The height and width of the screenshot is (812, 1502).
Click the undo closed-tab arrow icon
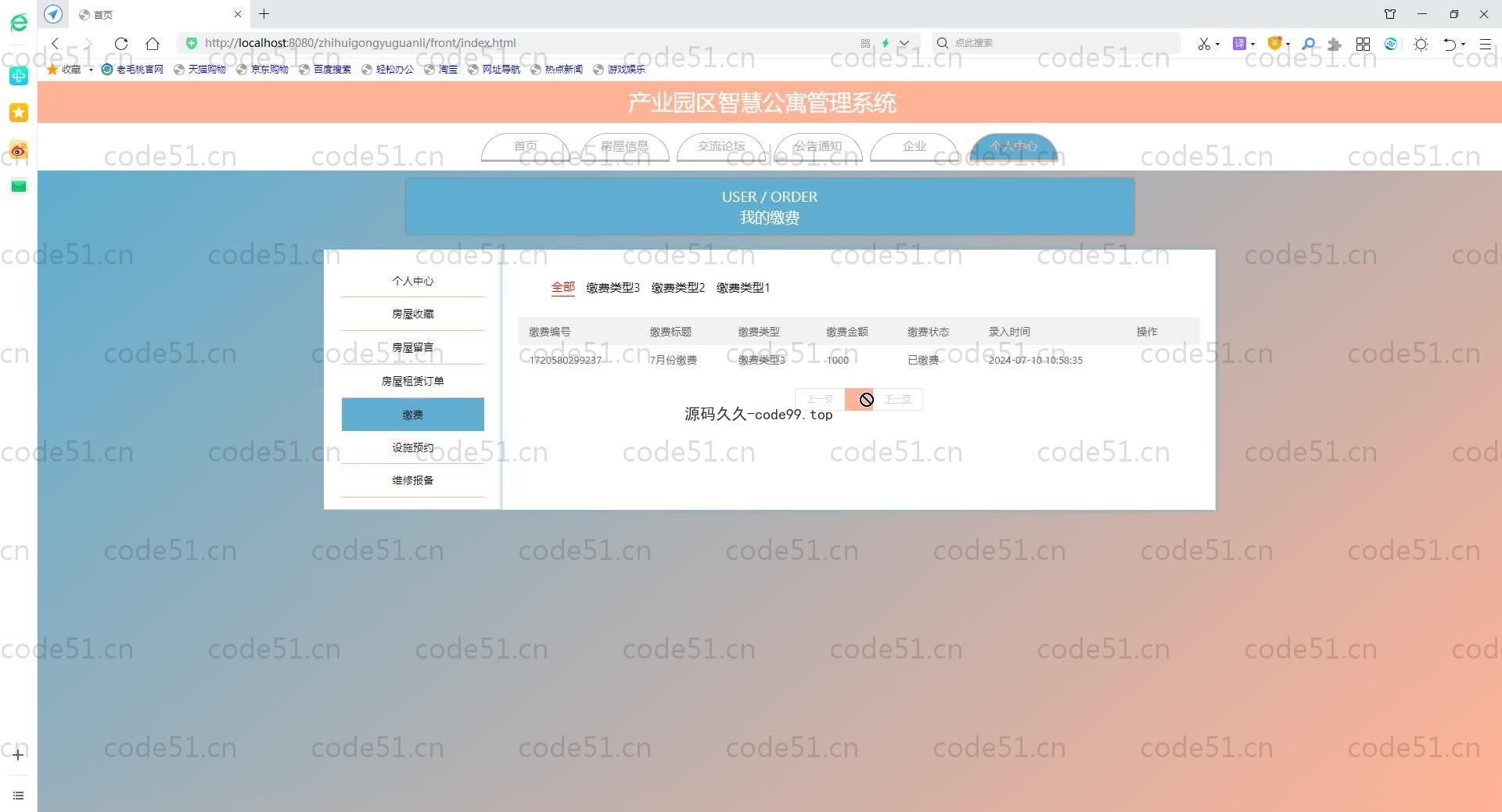pyautogui.click(x=1450, y=44)
